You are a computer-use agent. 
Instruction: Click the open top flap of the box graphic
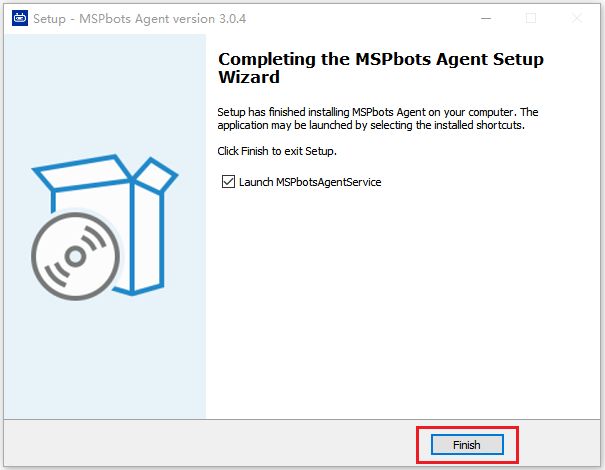click(155, 180)
